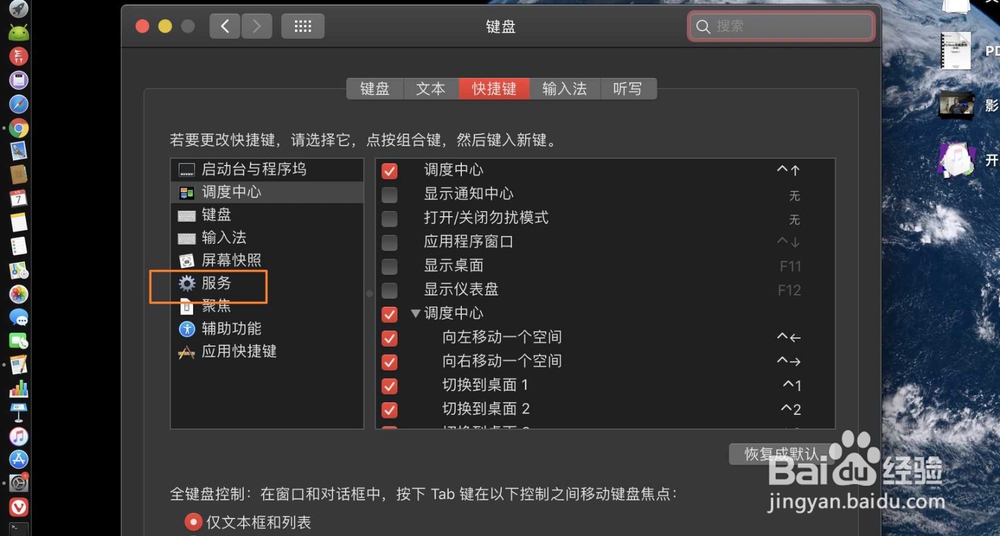Launch the green Android app from Dock
The image size is (1000, 536).
(18, 33)
